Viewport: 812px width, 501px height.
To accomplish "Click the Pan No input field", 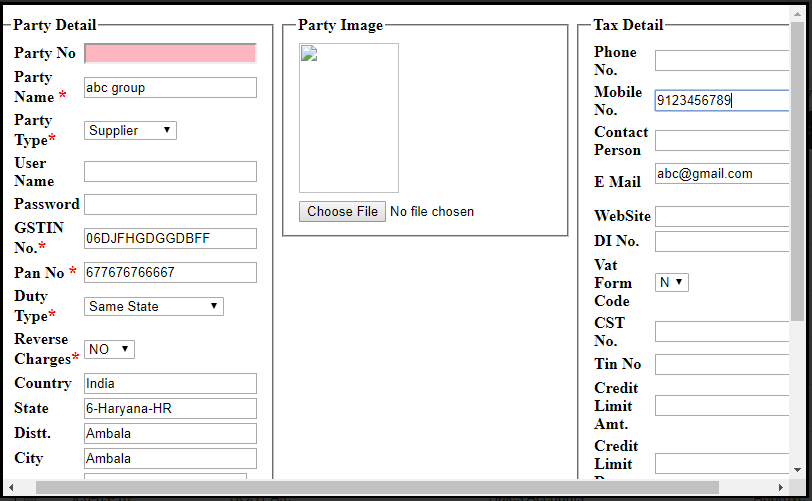I will (170, 273).
